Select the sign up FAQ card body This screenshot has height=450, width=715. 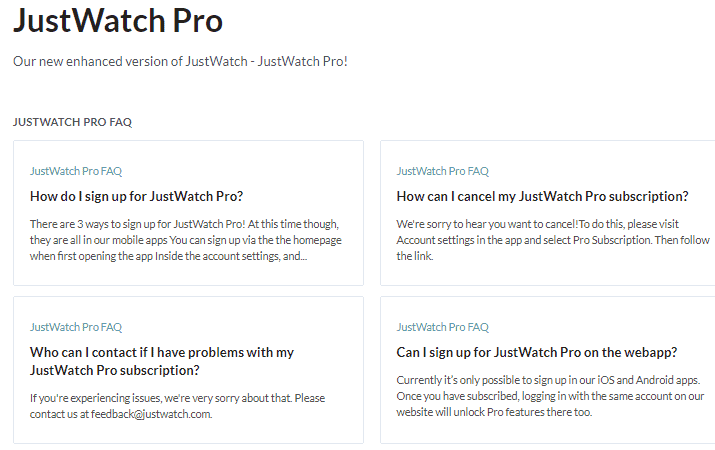coord(188,213)
